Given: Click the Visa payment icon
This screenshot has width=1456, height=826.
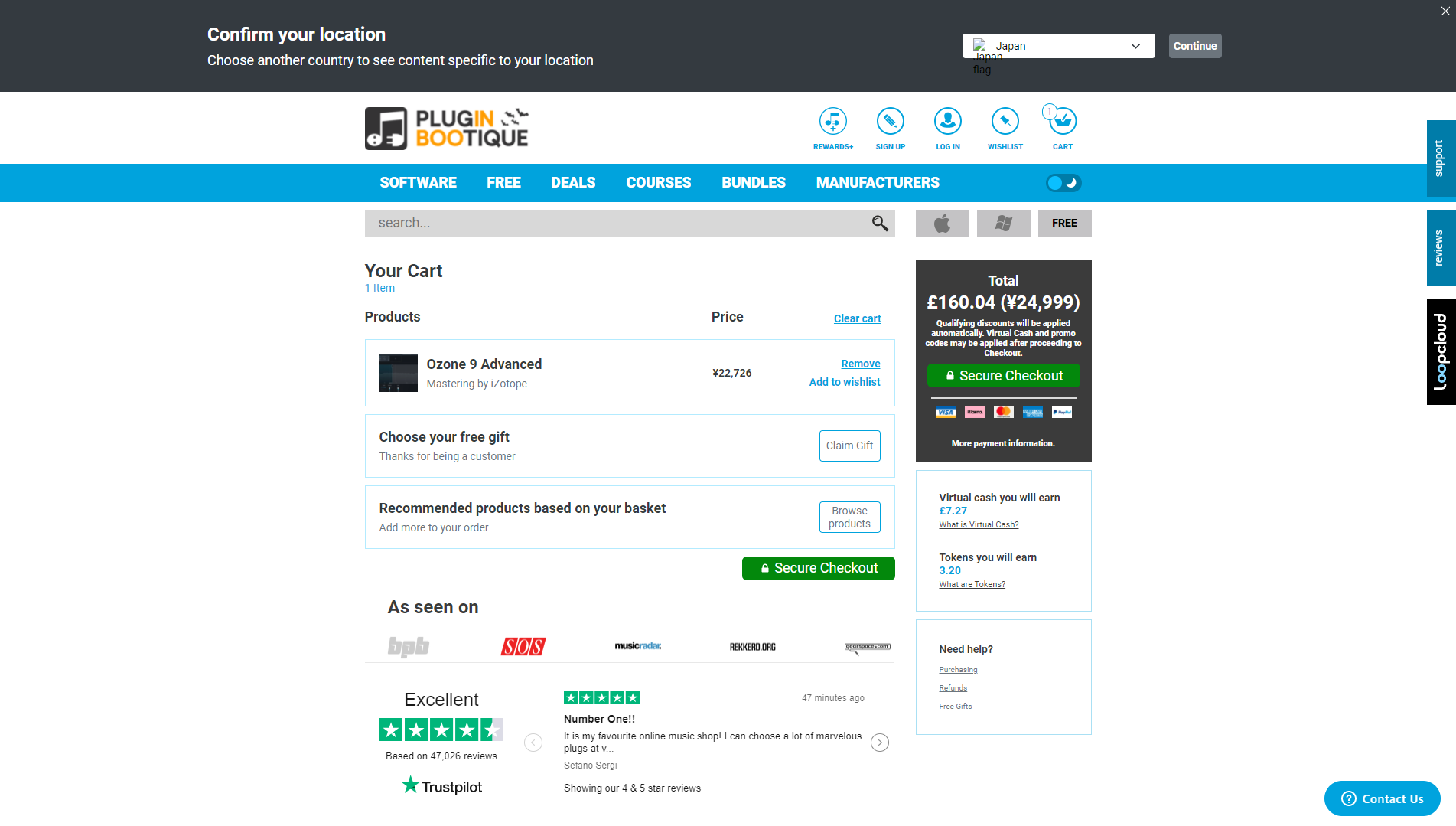Looking at the screenshot, I should pyautogui.click(x=945, y=412).
